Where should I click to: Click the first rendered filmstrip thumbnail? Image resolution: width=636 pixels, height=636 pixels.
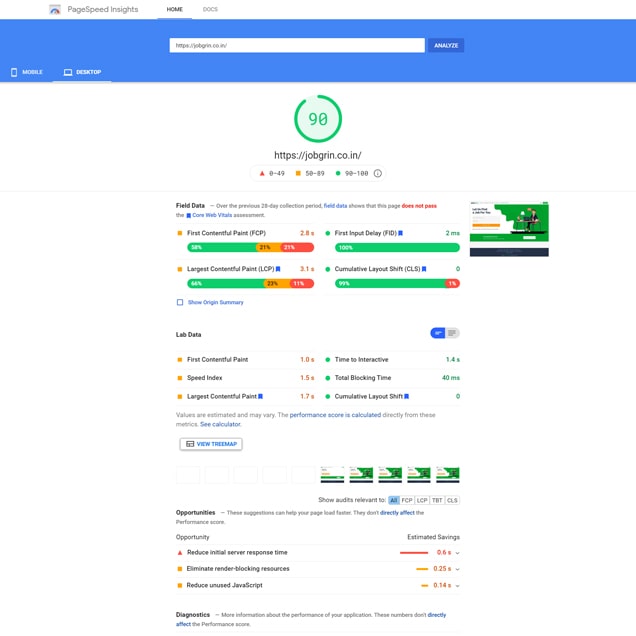click(x=332, y=475)
